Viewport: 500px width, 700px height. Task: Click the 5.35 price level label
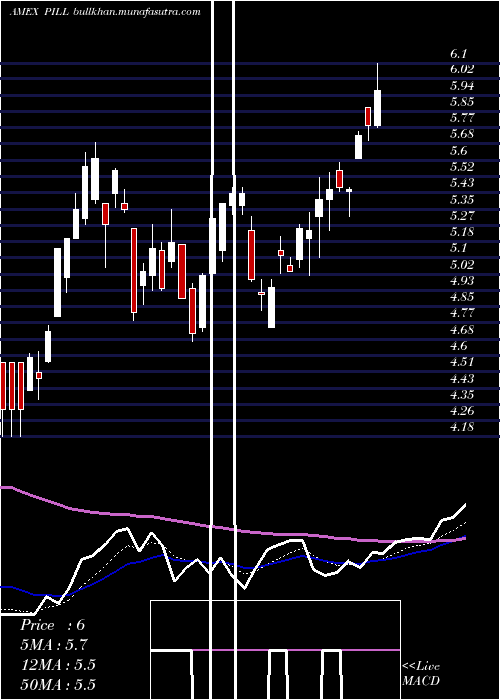click(462, 199)
